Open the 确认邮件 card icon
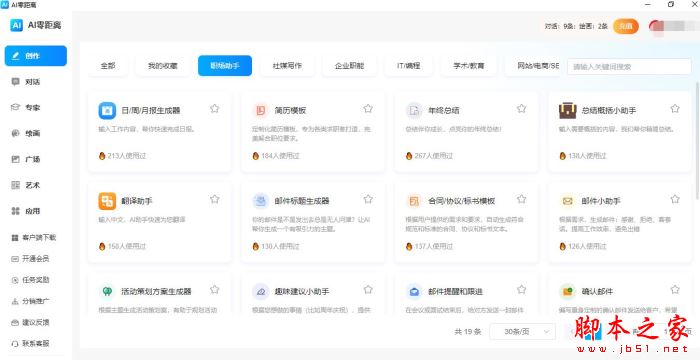Screen dimensions: 700x360 568,291
